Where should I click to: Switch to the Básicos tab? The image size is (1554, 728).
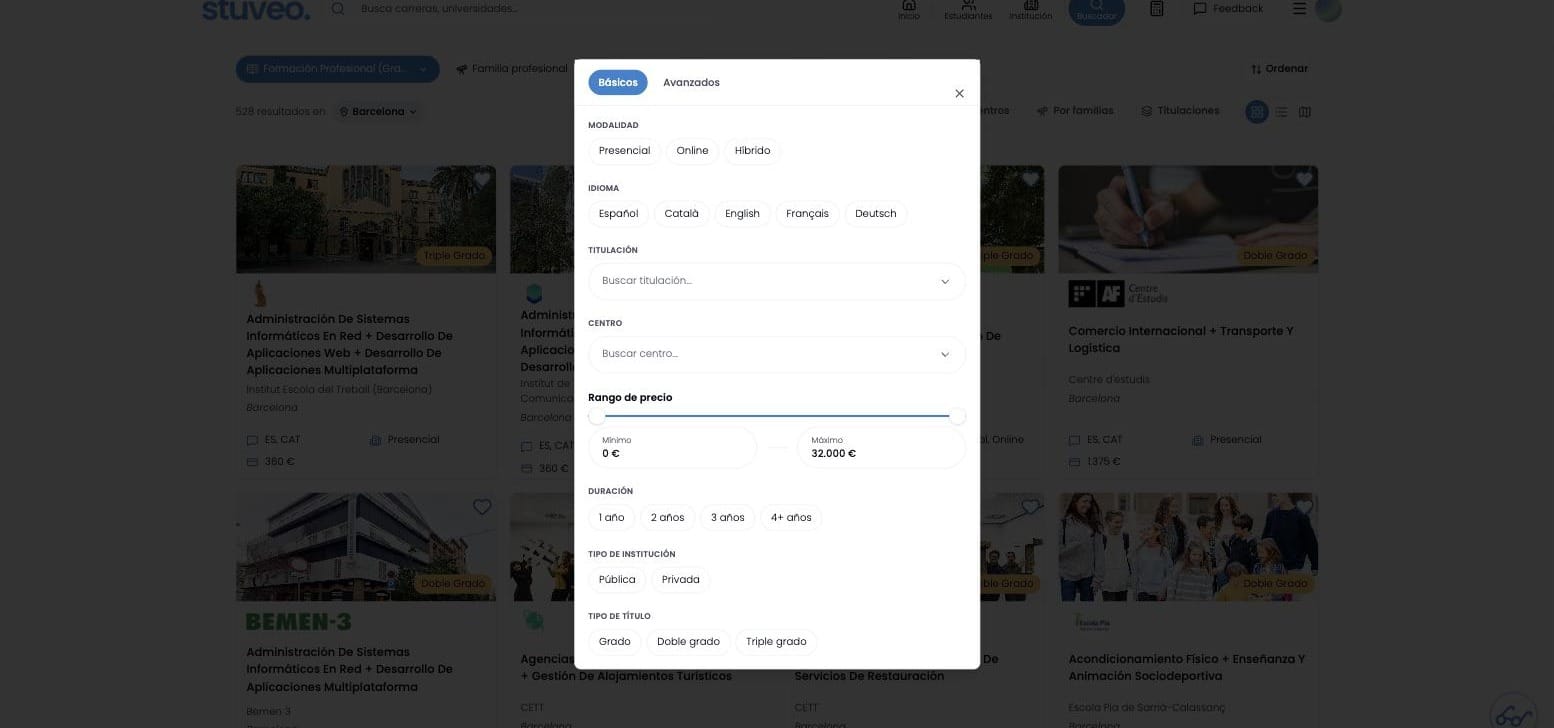click(617, 83)
